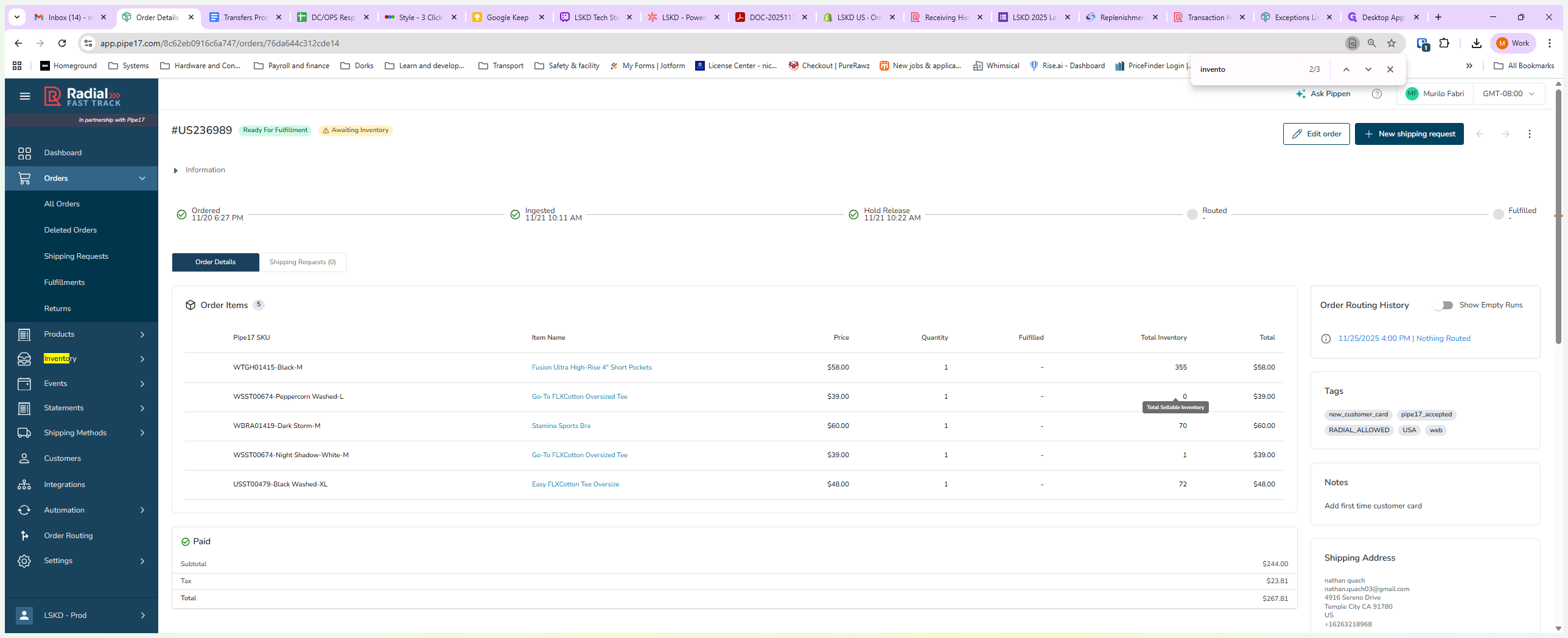Click the browser find-in-page search field
Image resolution: width=1568 pixels, height=638 pixels.
(1248, 69)
